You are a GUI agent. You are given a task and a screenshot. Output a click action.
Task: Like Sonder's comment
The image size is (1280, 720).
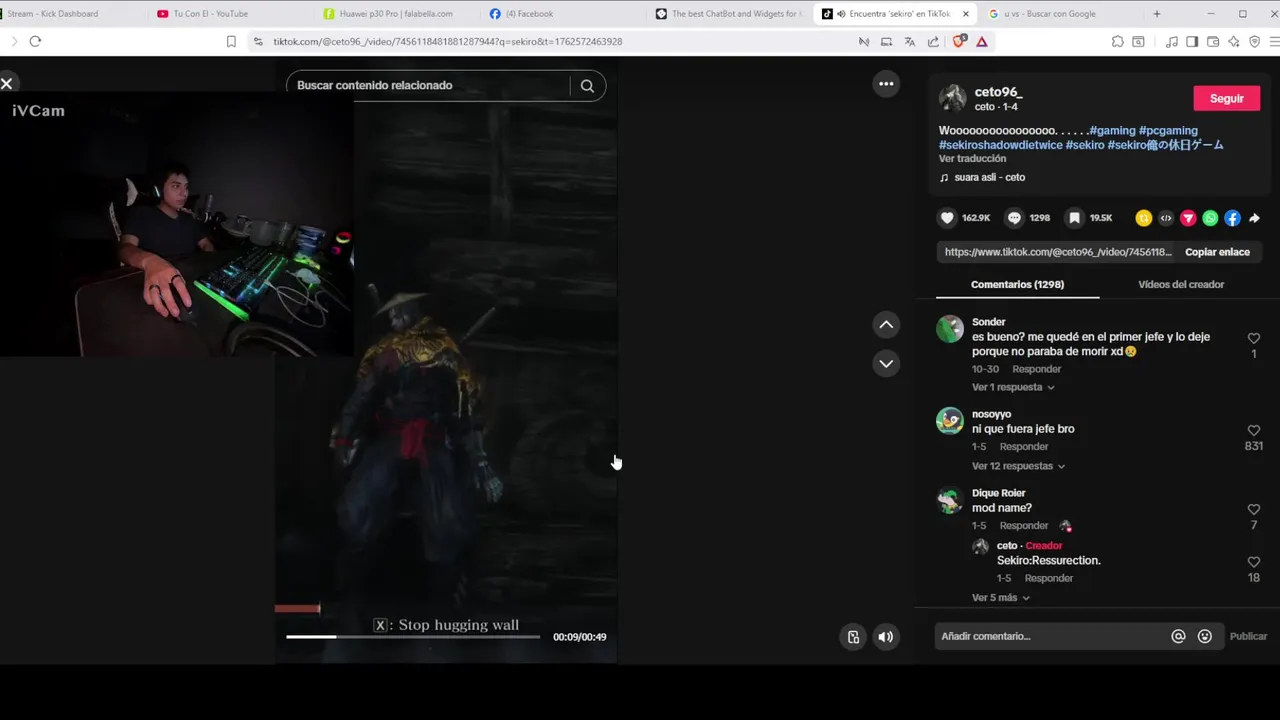click(1254, 339)
